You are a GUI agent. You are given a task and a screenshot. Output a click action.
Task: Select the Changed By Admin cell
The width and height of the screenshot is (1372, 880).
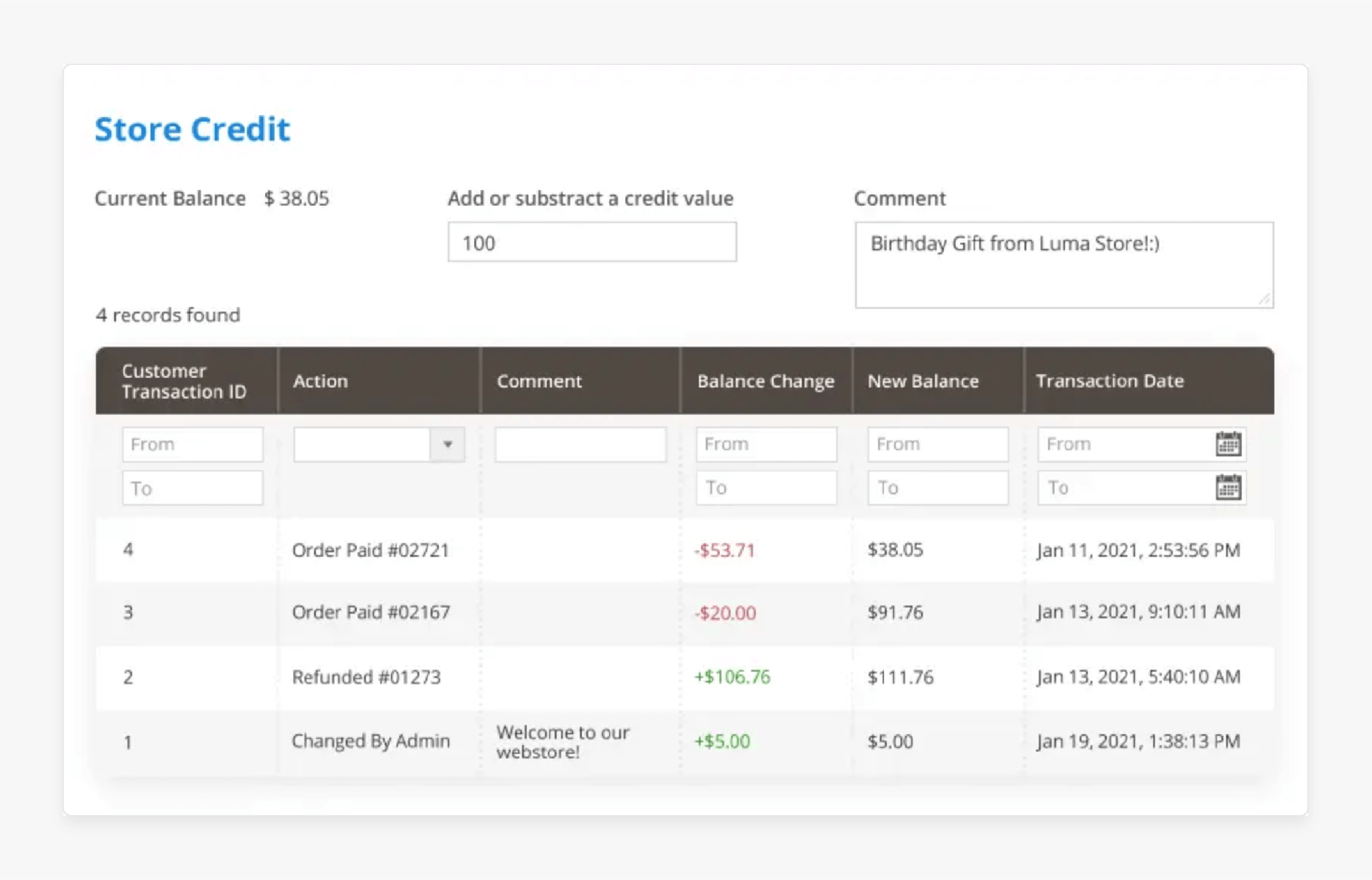pos(371,741)
